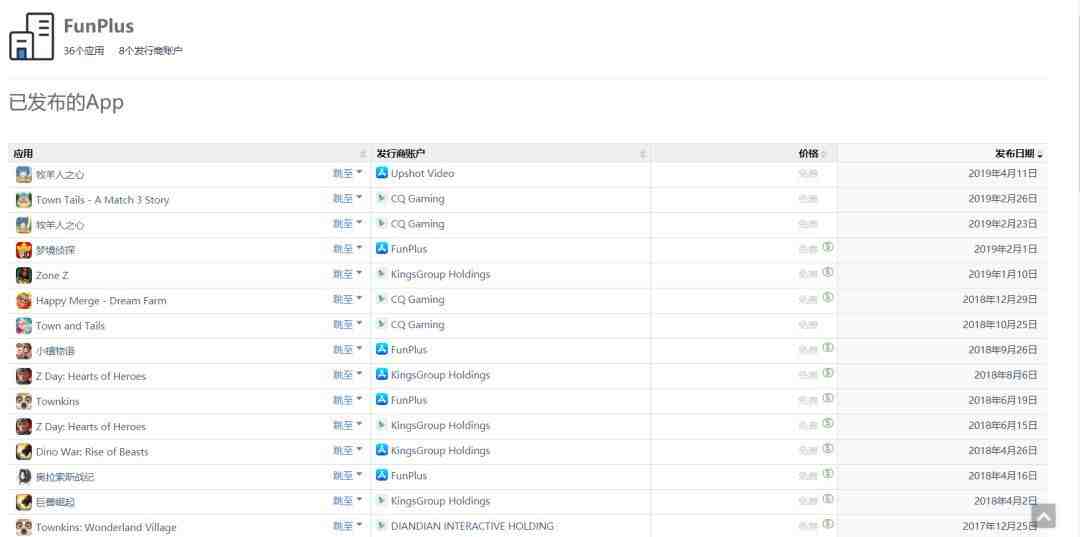Click the Townkins: Wonderland Village app icon
The image size is (1080, 537).
pyautogui.click(x=24, y=527)
